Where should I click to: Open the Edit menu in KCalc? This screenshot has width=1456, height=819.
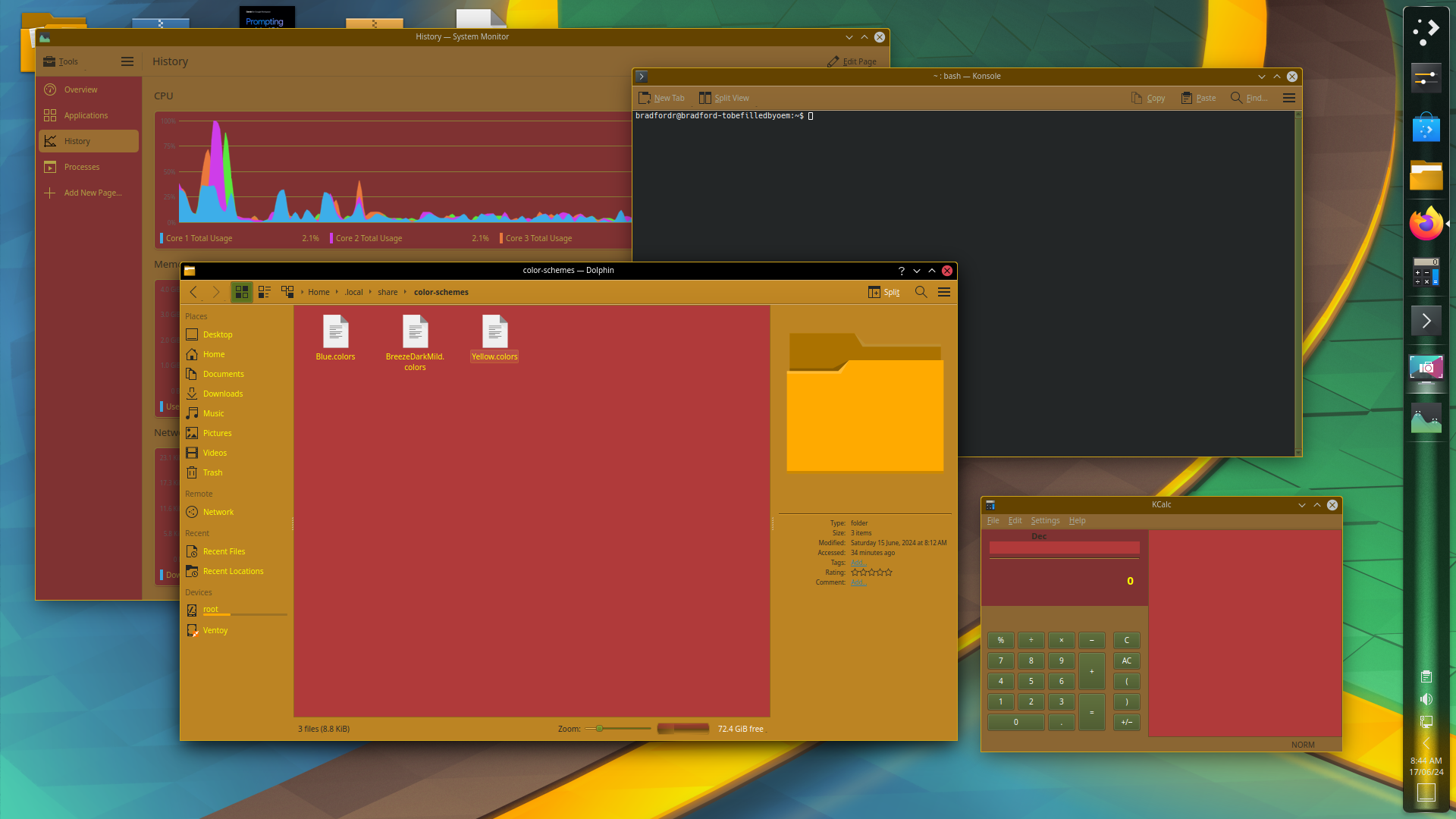coord(1015,521)
